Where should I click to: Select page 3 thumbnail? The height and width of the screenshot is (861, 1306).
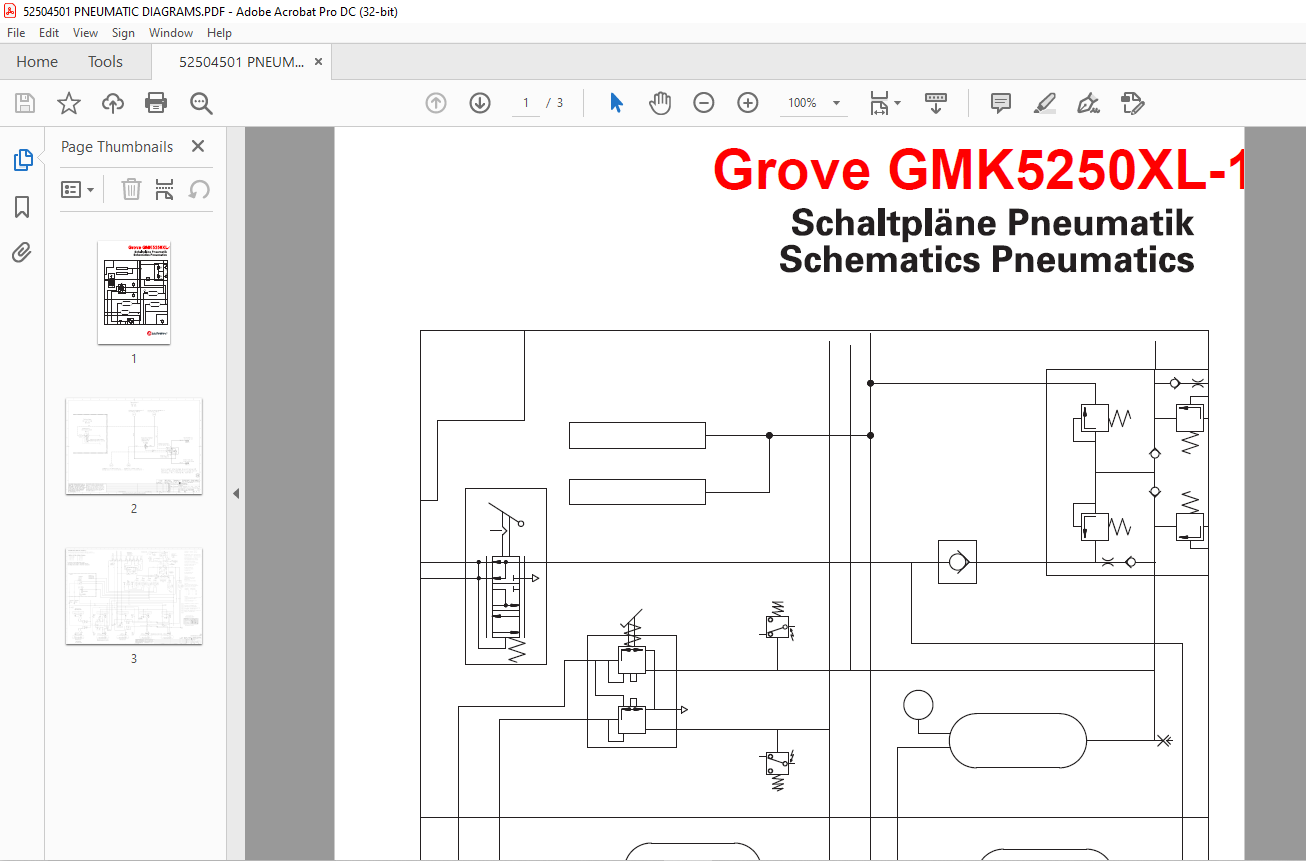[134, 596]
